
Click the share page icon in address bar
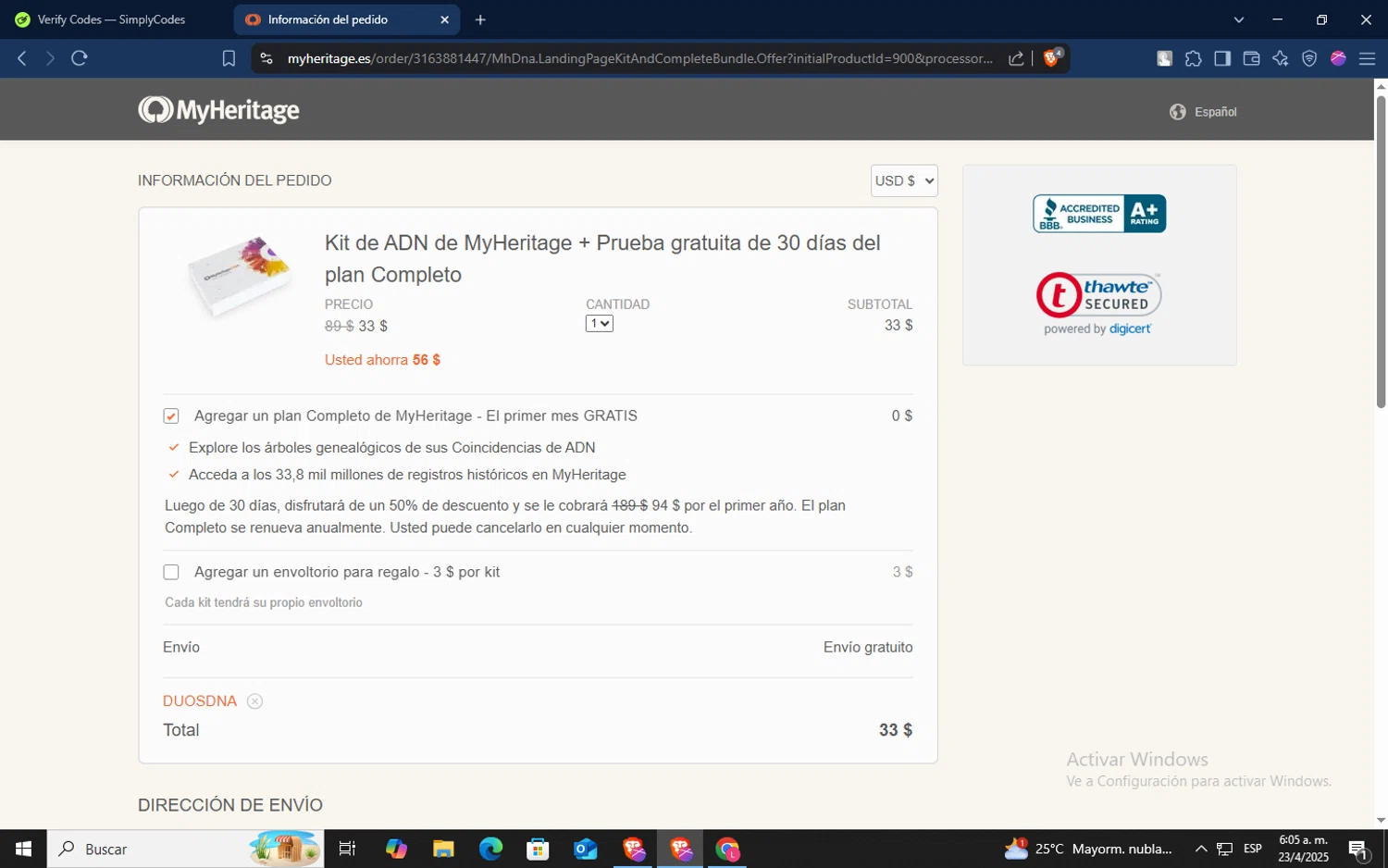1016,58
